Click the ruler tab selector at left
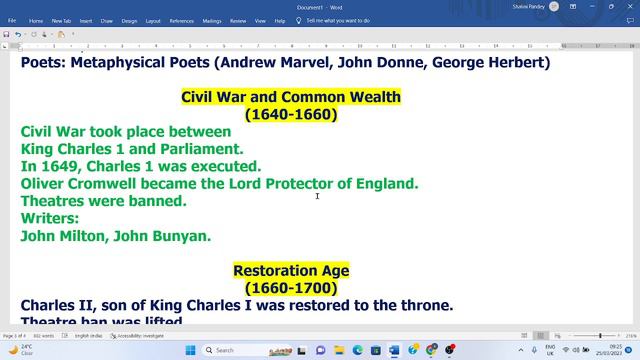 pyautogui.click(x=5, y=47)
